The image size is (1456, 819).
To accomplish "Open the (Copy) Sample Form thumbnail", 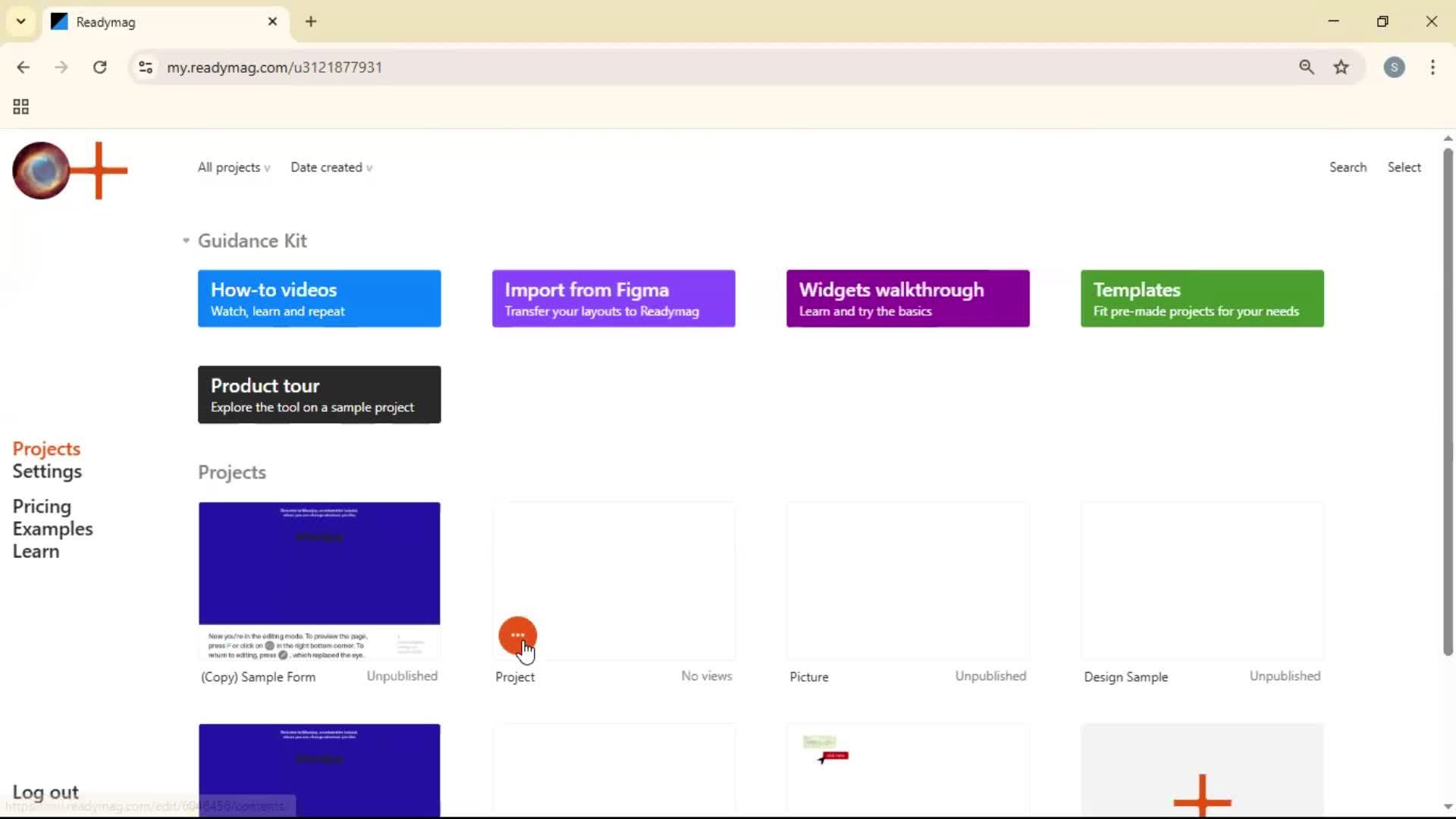I will click(319, 580).
